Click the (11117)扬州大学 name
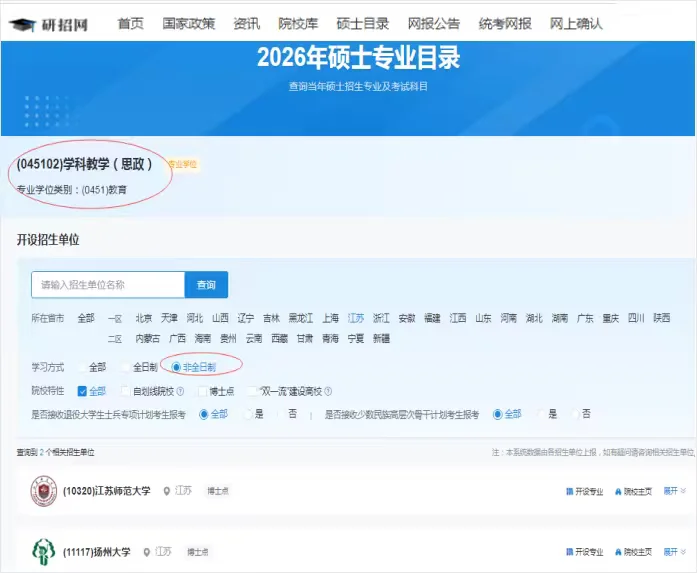697x573 pixels. click(96, 552)
